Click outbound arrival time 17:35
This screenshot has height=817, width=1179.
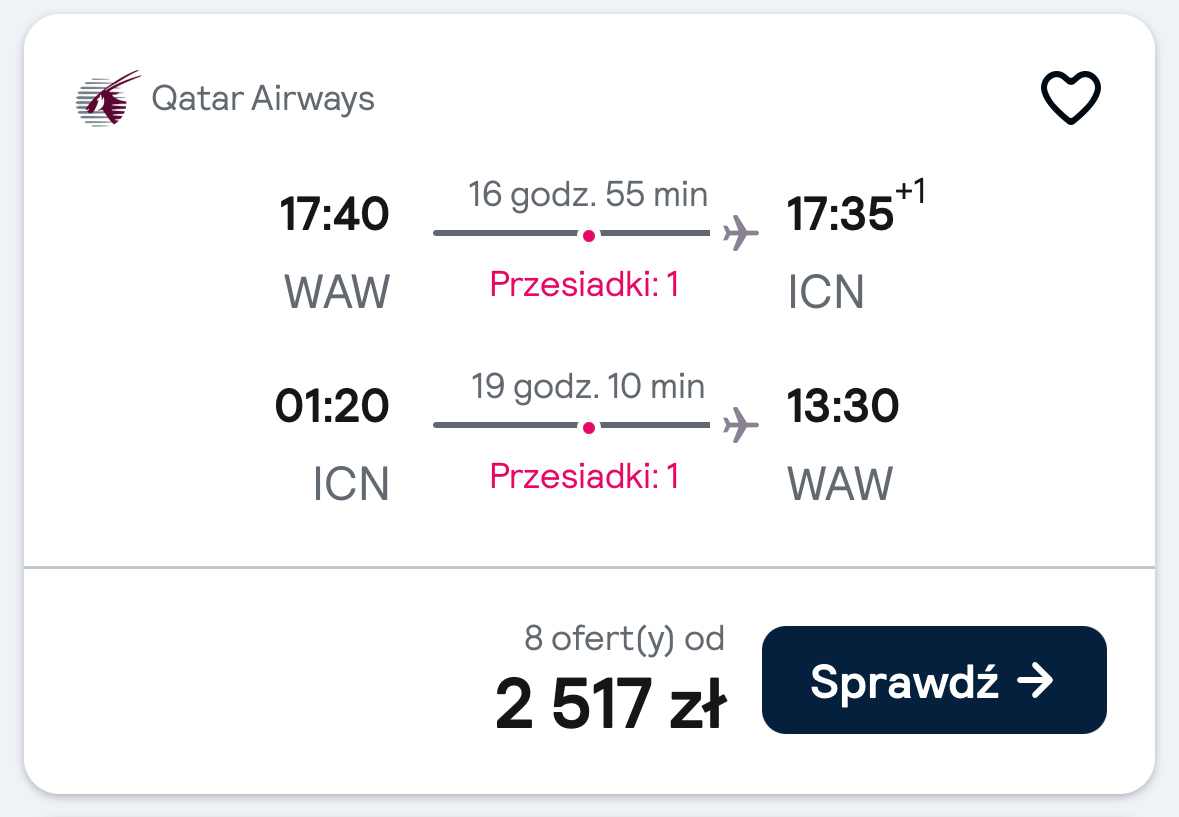click(840, 213)
